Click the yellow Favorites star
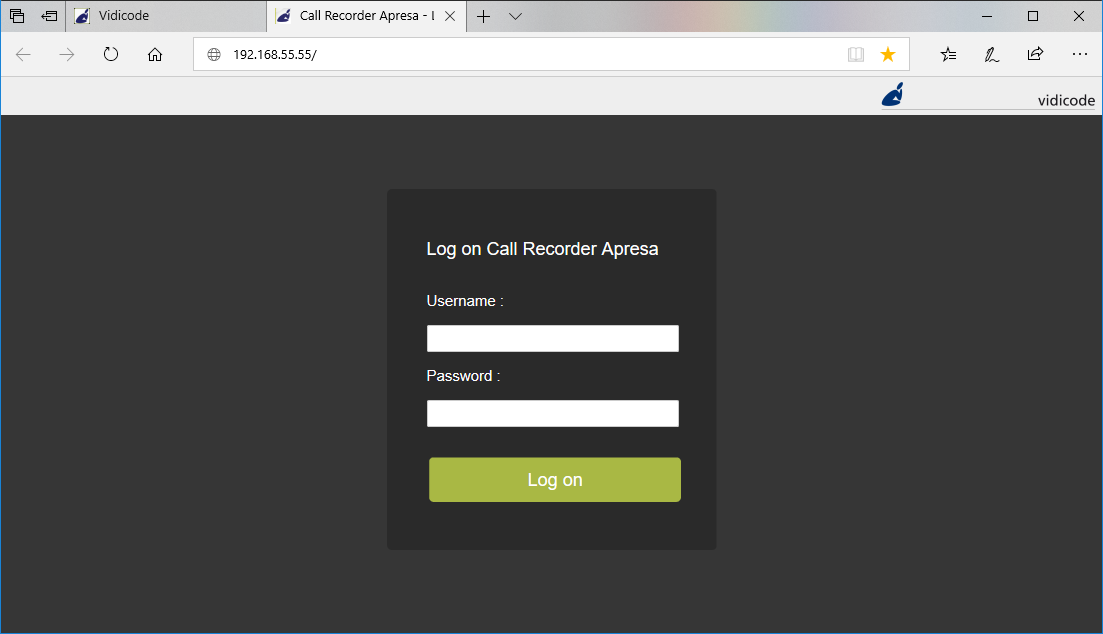 tap(888, 54)
